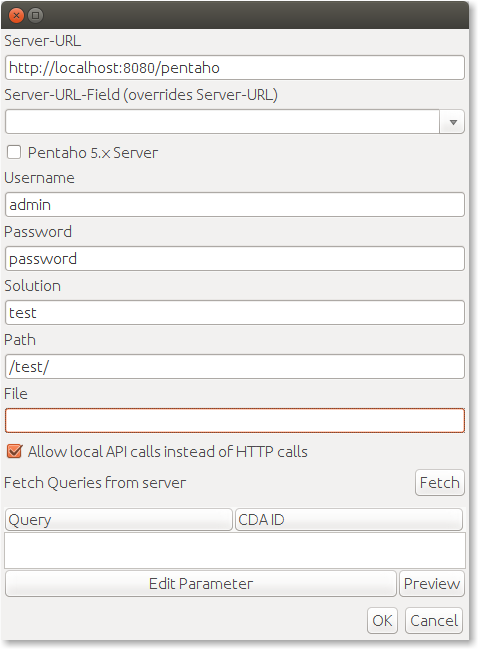This screenshot has height=649, width=478.
Task: Maximize the dialog using the title bar button
Action: [36, 16]
